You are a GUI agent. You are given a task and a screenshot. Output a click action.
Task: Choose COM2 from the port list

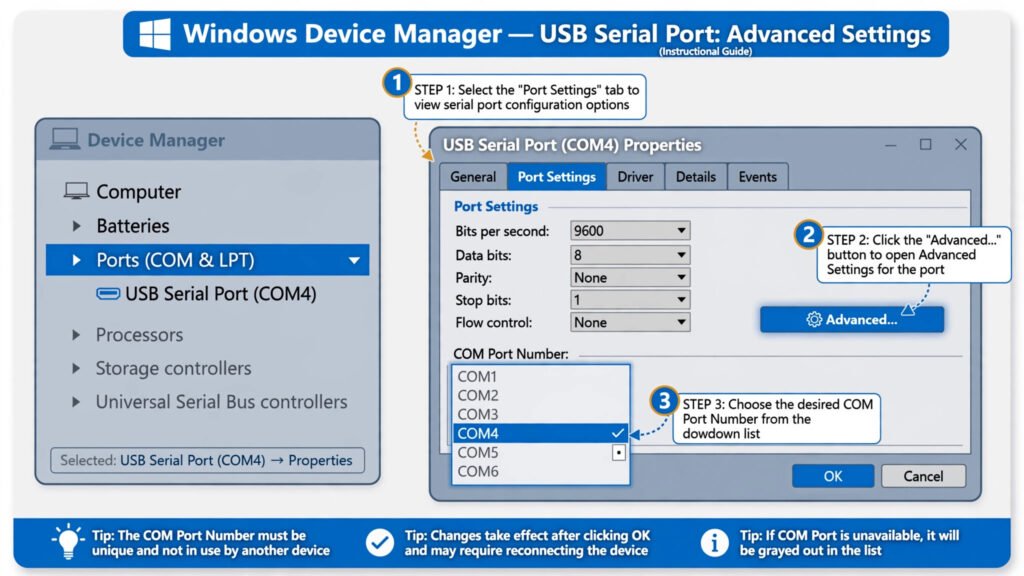click(x=540, y=395)
